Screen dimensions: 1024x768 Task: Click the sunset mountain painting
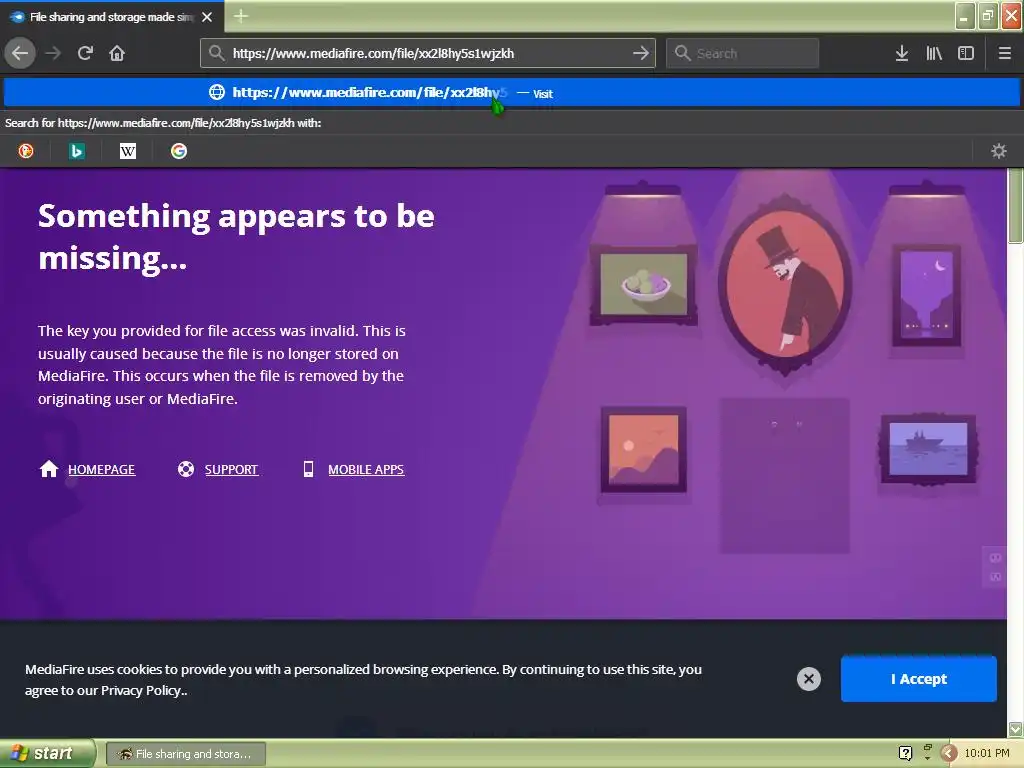tap(643, 450)
